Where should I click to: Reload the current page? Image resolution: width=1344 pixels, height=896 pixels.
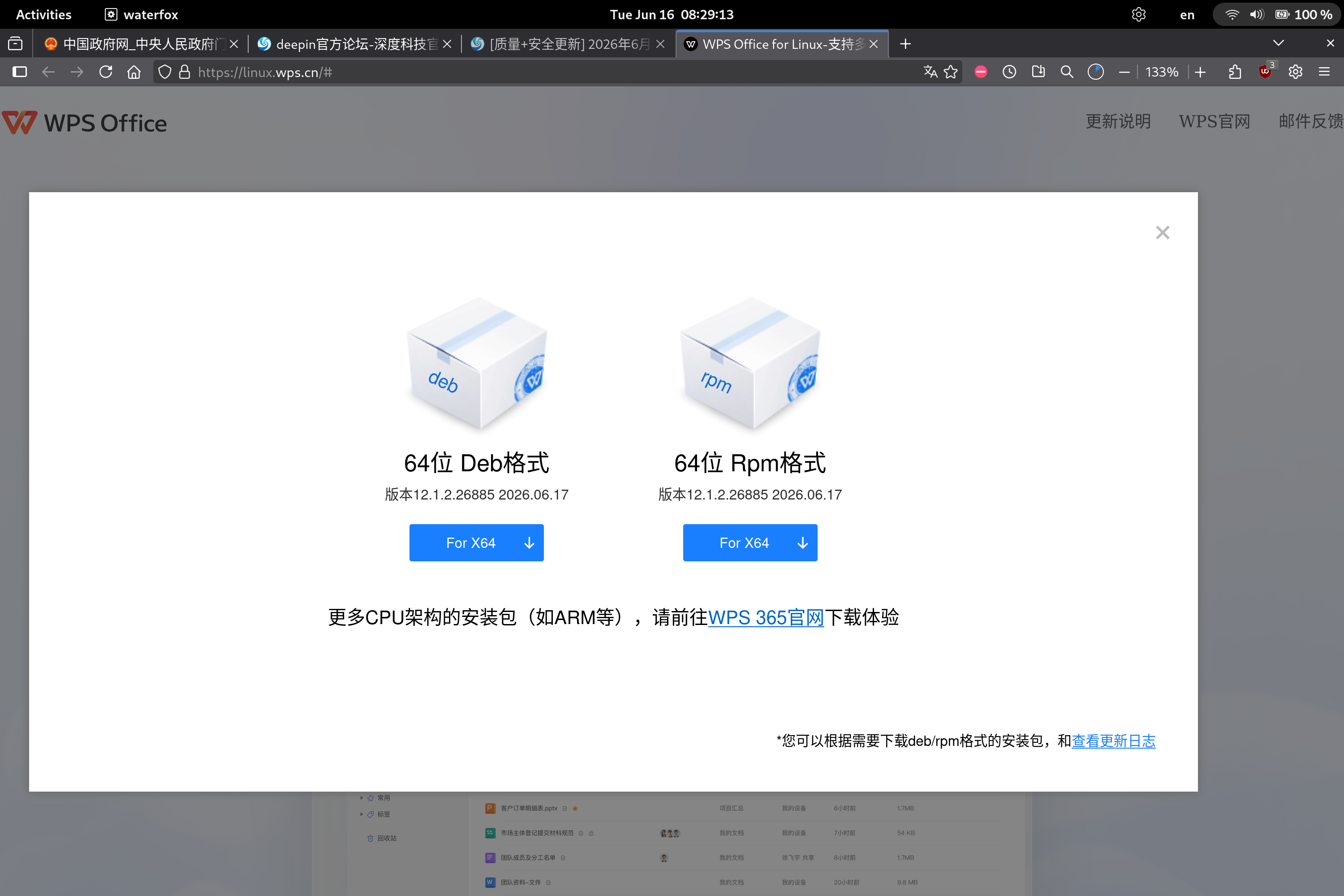point(106,72)
